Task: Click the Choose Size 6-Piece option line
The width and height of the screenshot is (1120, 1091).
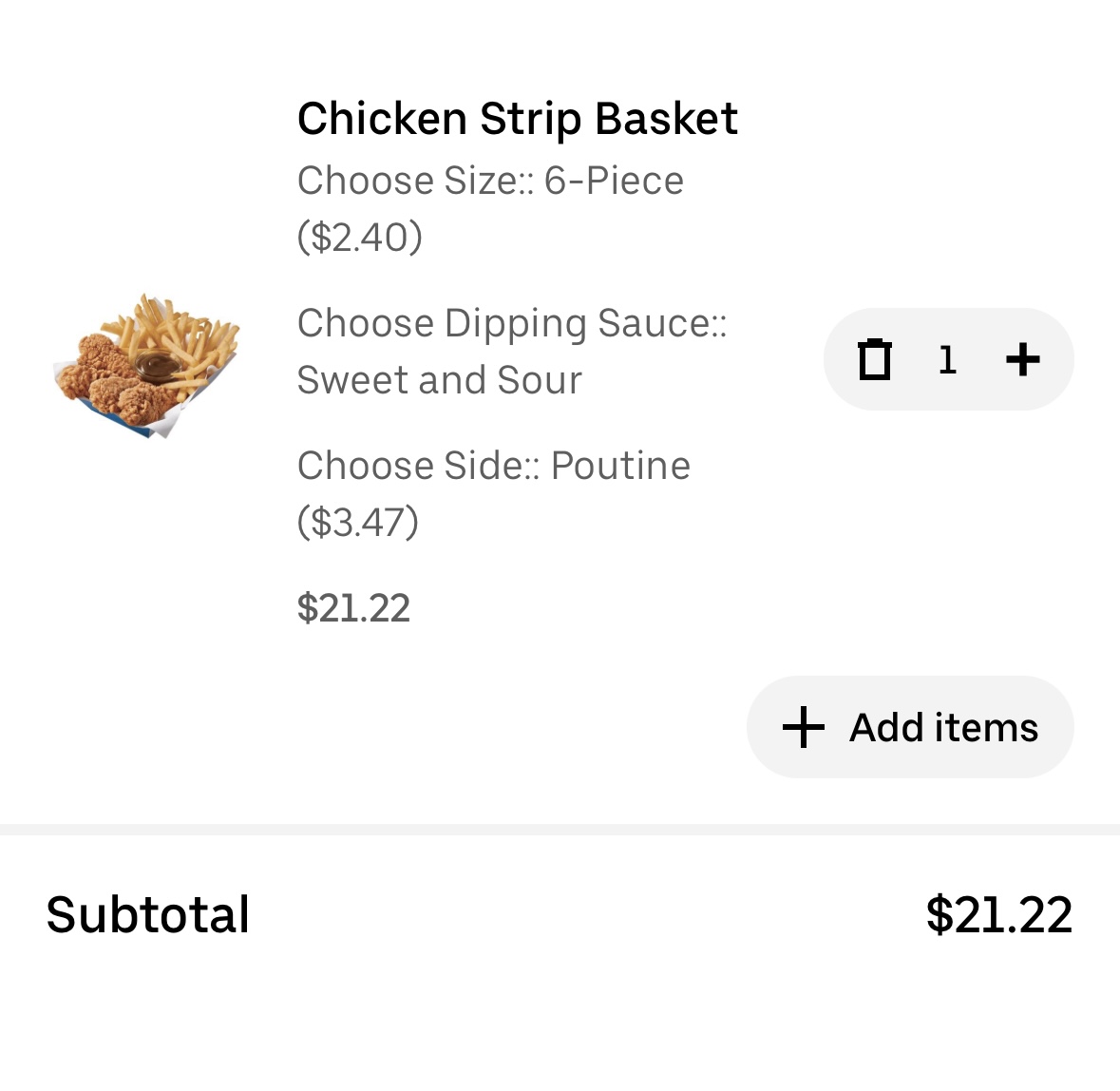Action: click(x=490, y=181)
